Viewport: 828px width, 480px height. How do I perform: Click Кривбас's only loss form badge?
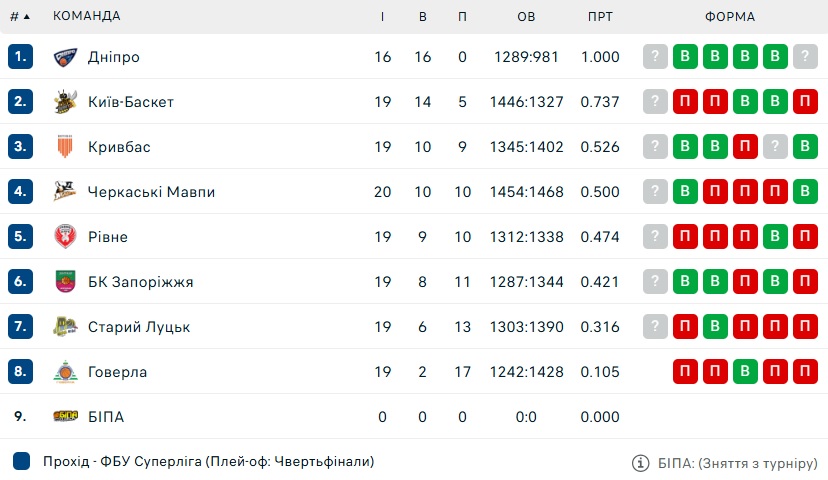pos(745,146)
